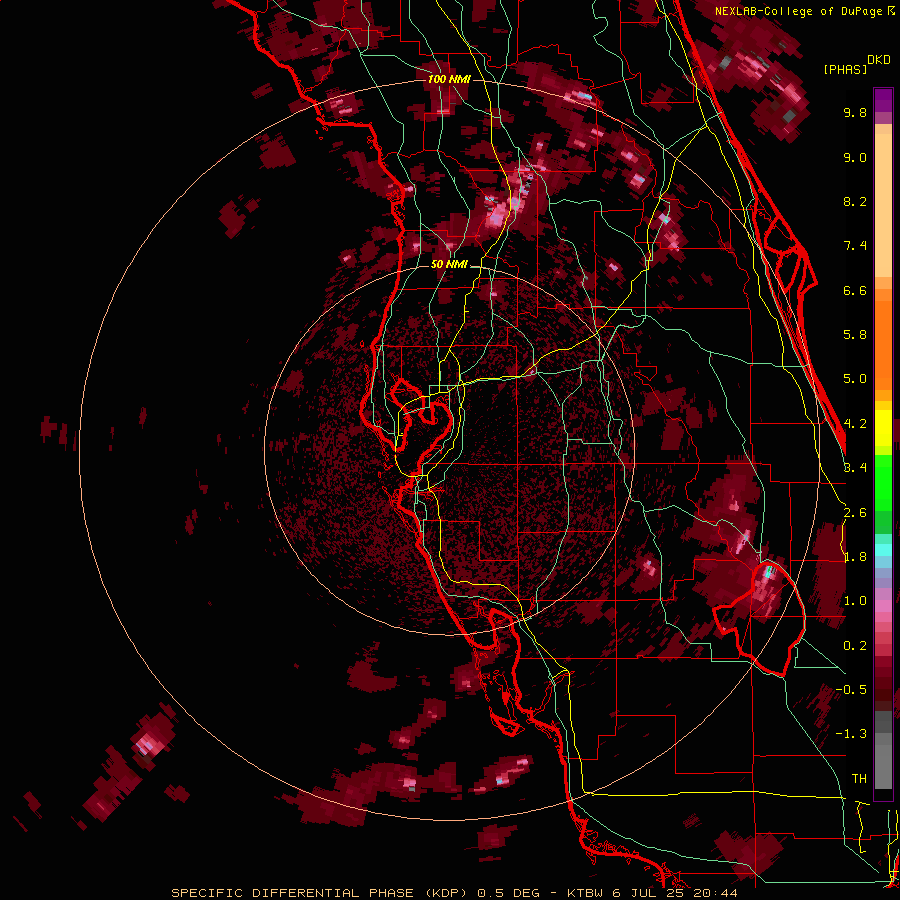Click the "50 NMI" range ring label
Viewport: 900px width, 900px height.
[449, 265]
